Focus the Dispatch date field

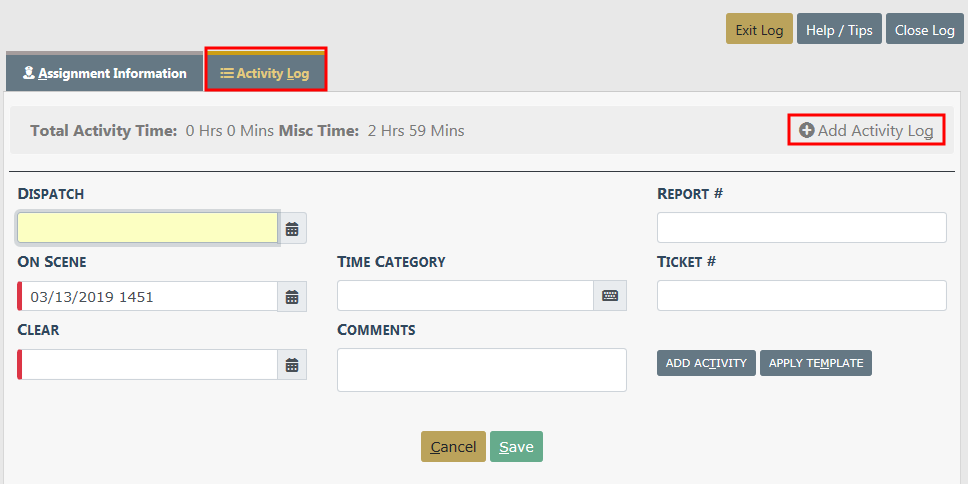tap(147, 229)
